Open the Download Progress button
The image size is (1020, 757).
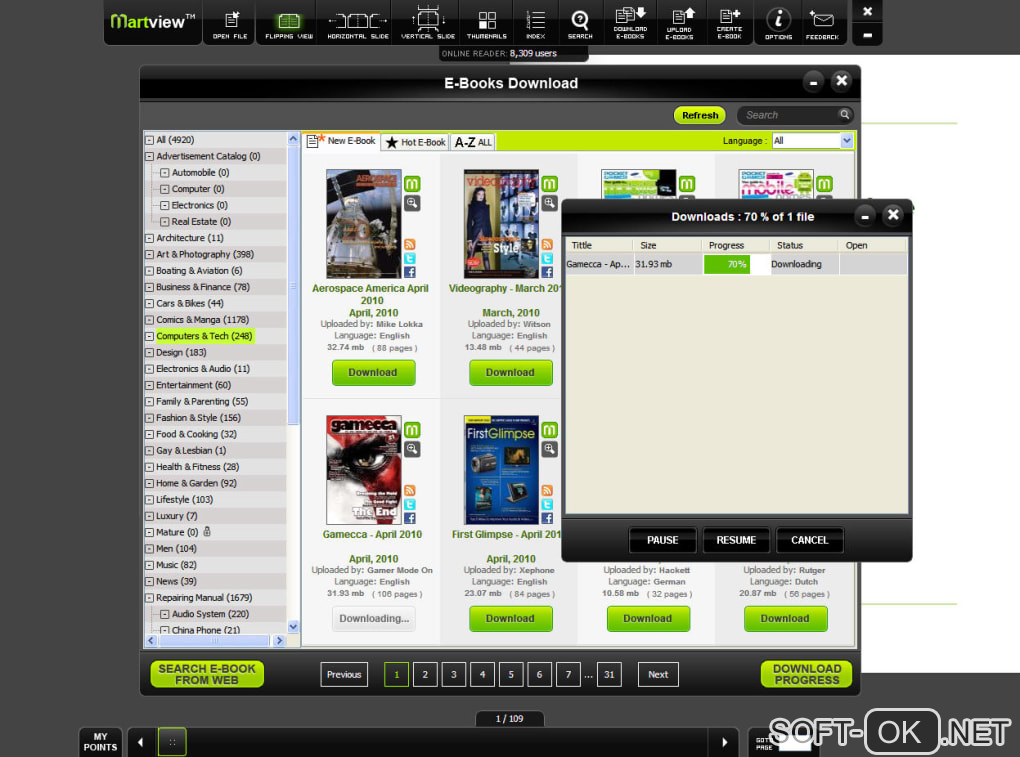[807, 674]
